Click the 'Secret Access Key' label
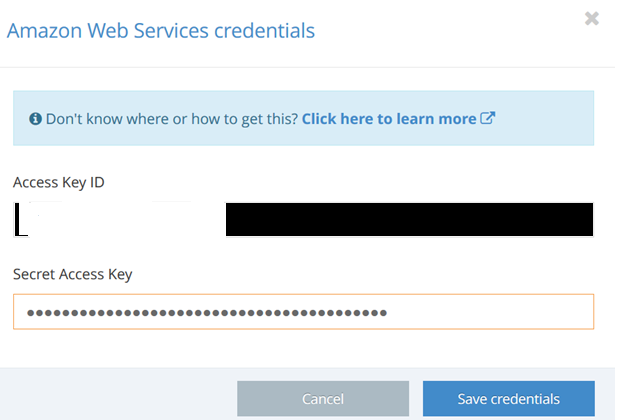This screenshot has height=420, width=617. pyautogui.click(x=72, y=274)
